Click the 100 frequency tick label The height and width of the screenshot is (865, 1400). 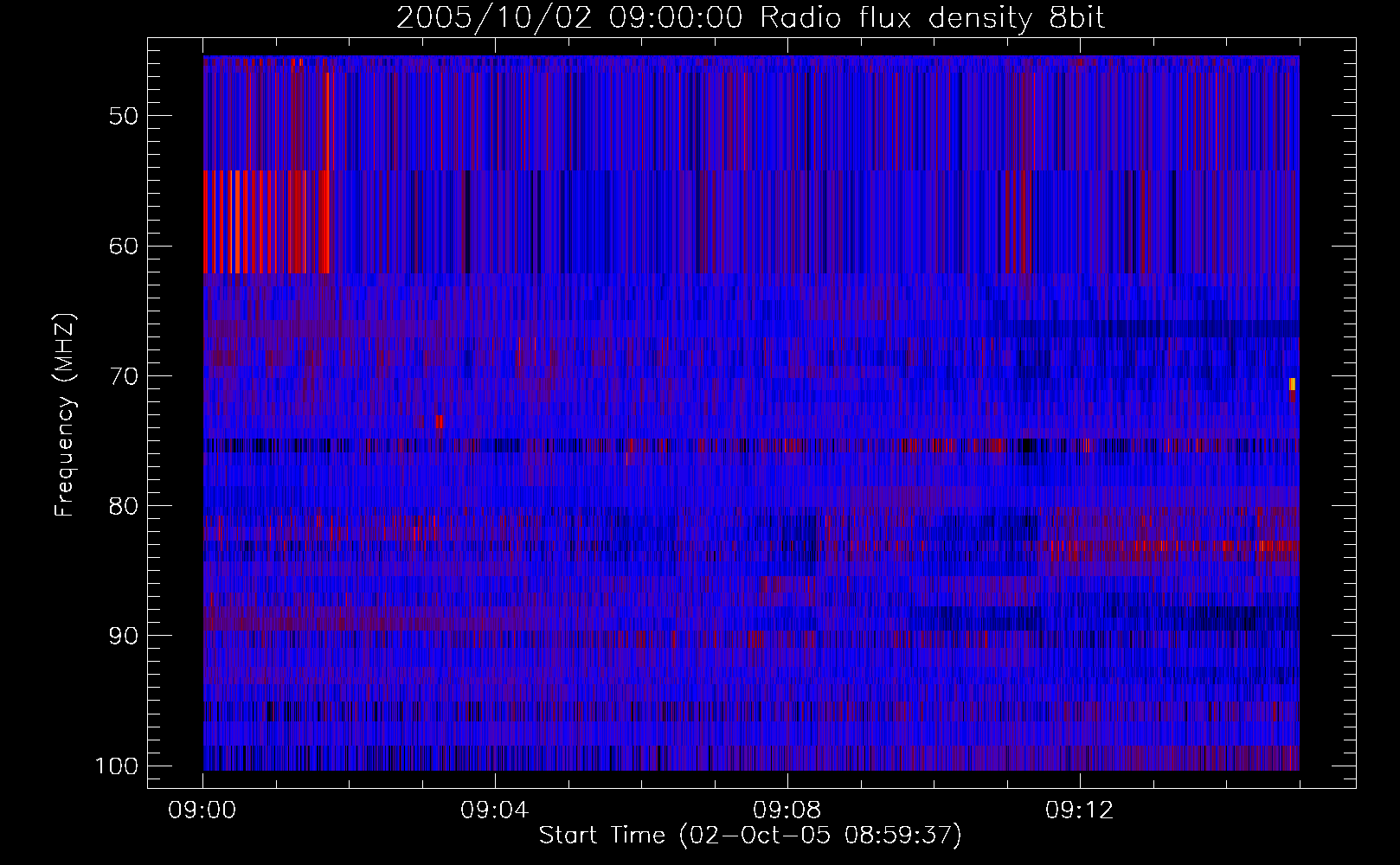[x=116, y=766]
